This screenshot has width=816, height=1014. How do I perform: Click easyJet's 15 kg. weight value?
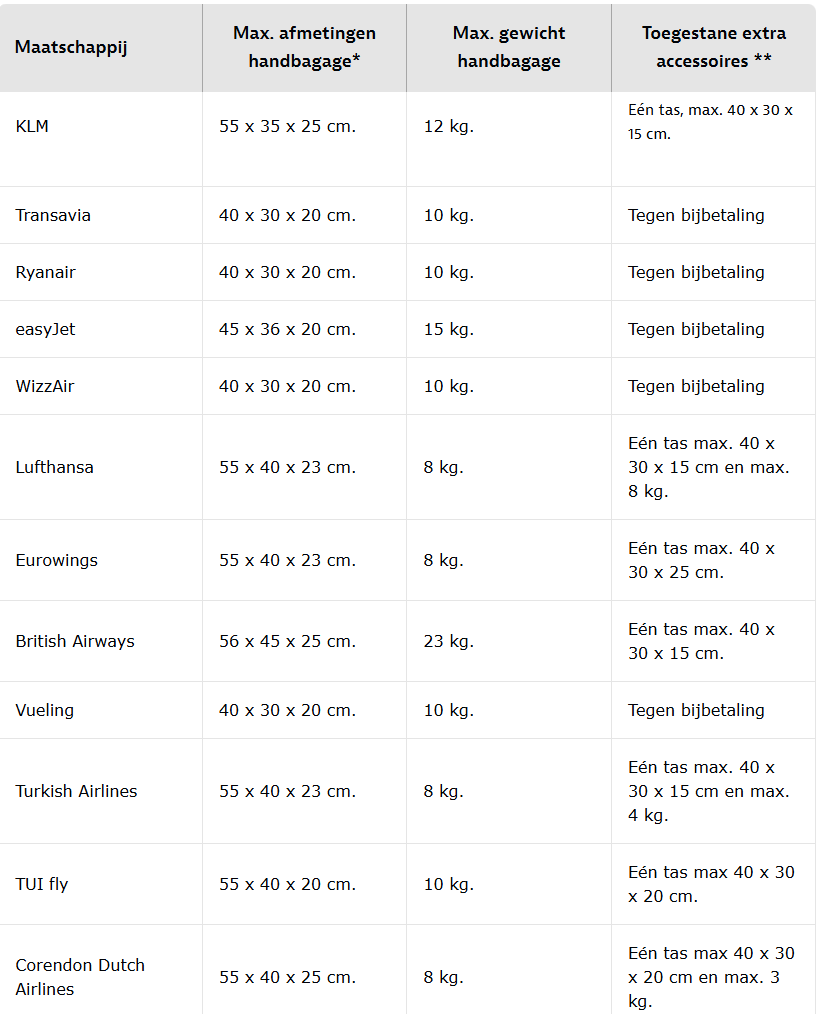coord(448,329)
